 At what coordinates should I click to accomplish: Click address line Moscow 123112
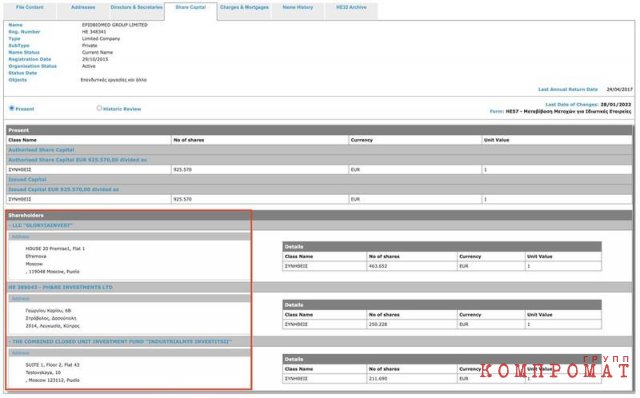(x=53, y=380)
